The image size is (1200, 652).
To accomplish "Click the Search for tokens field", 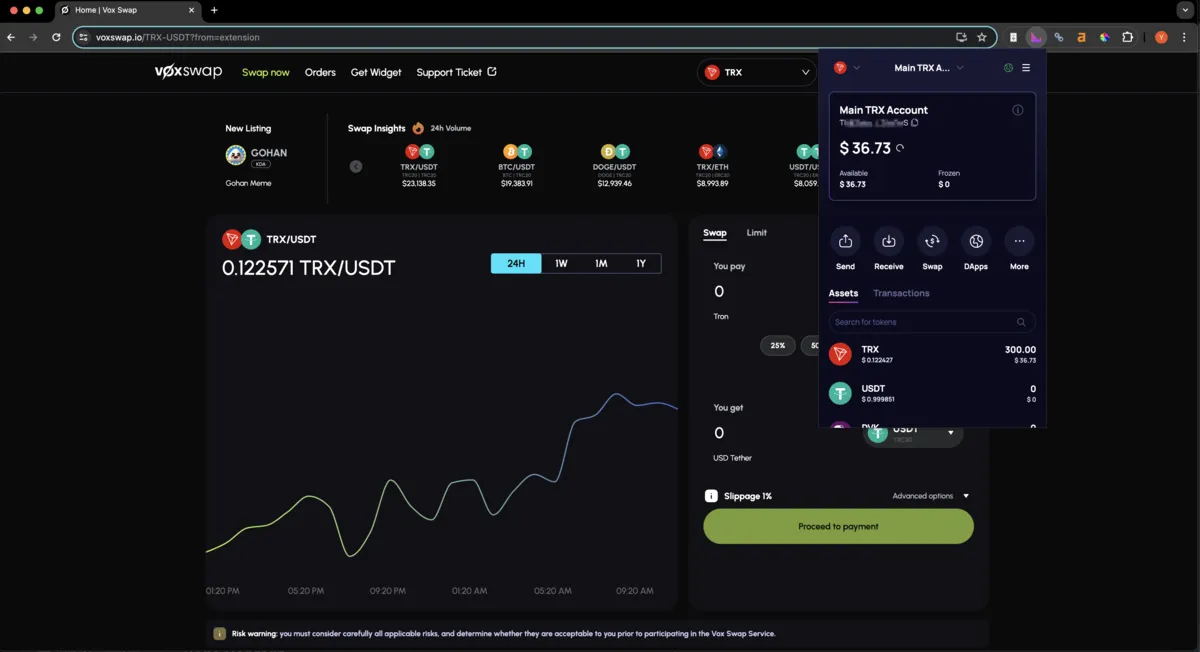I will pyautogui.click(x=932, y=322).
